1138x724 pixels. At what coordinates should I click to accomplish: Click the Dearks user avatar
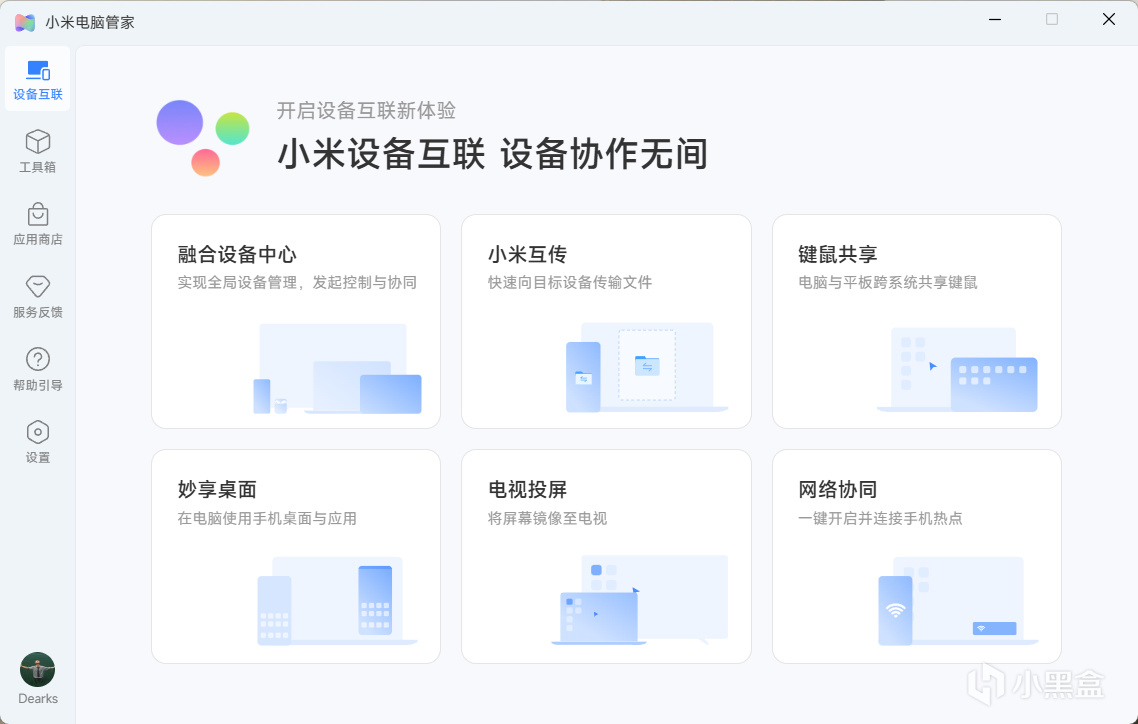click(38, 670)
